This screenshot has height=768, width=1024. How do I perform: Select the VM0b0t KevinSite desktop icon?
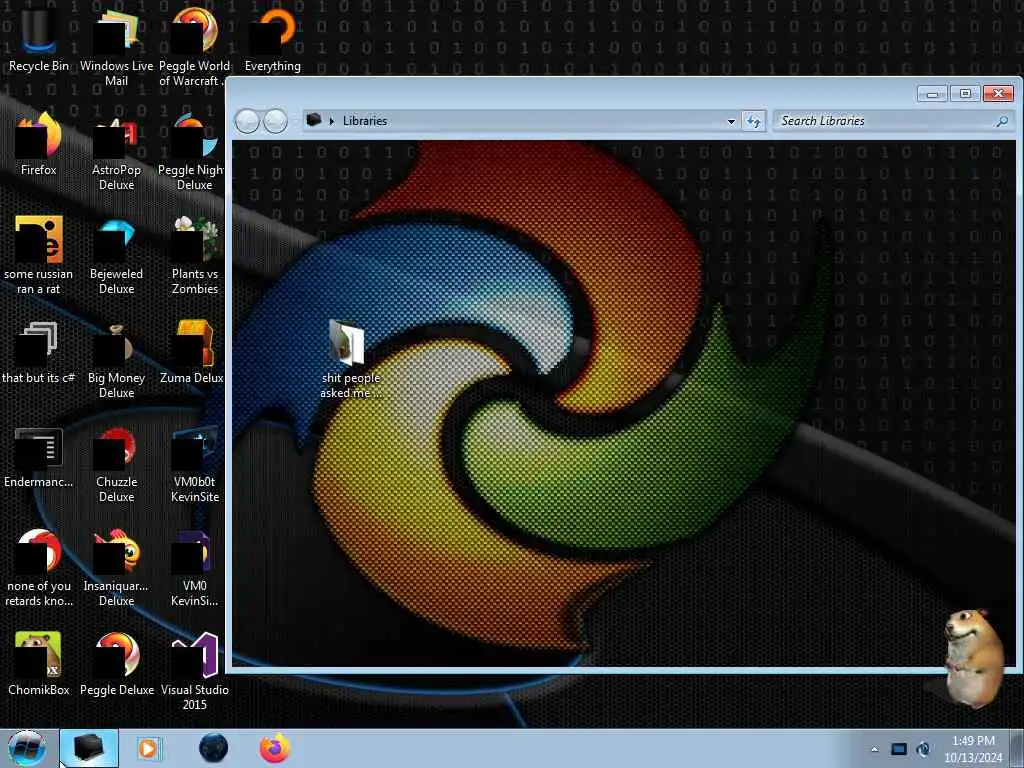pos(194,464)
